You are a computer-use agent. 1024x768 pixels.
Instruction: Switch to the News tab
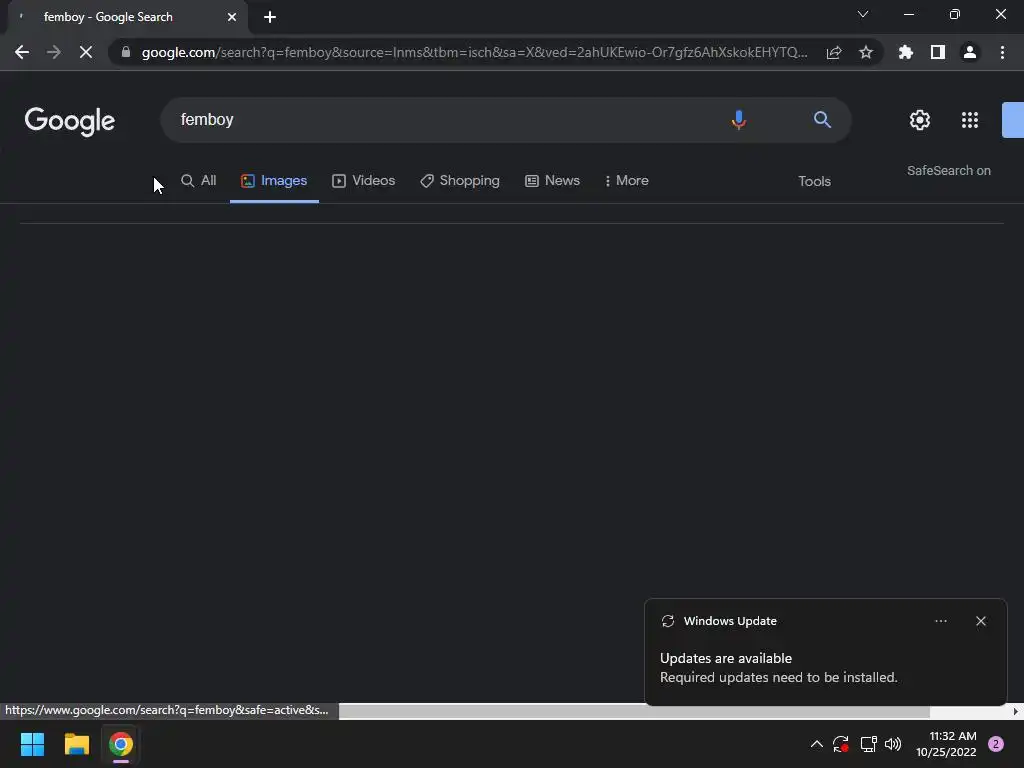tap(552, 181)
